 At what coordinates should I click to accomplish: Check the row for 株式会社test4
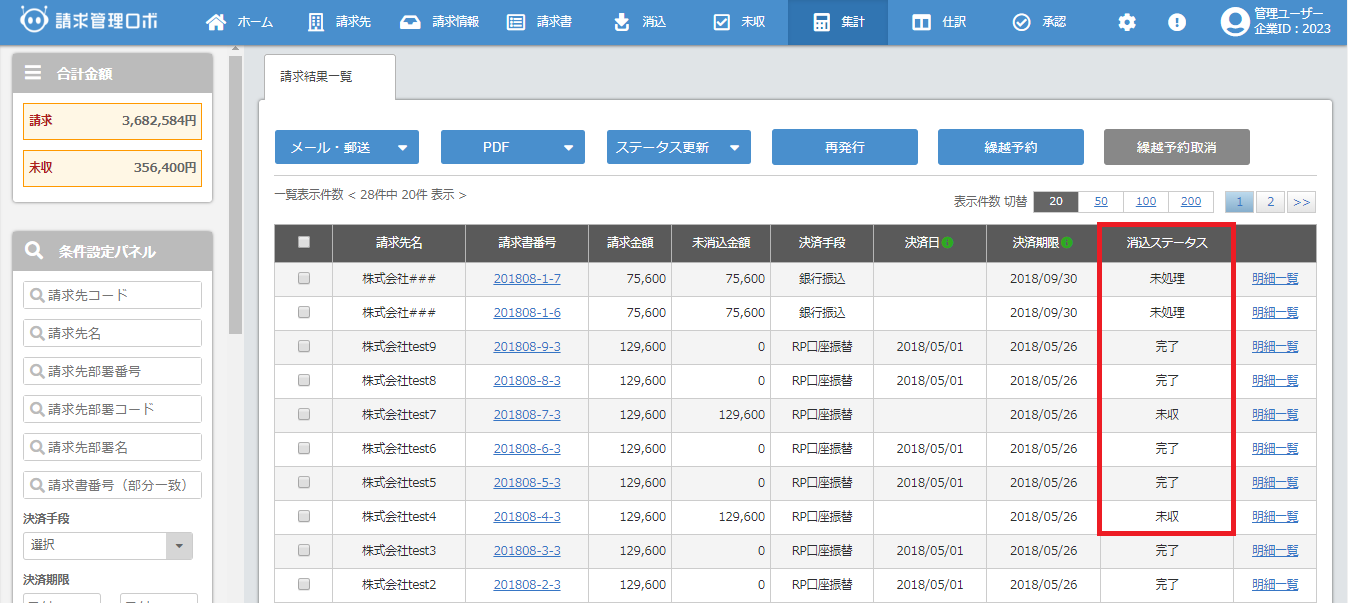click(304, 516)
